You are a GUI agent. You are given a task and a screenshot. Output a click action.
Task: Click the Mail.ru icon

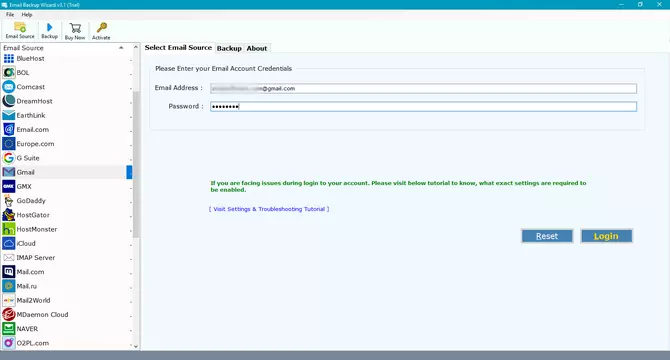(9, 286)
